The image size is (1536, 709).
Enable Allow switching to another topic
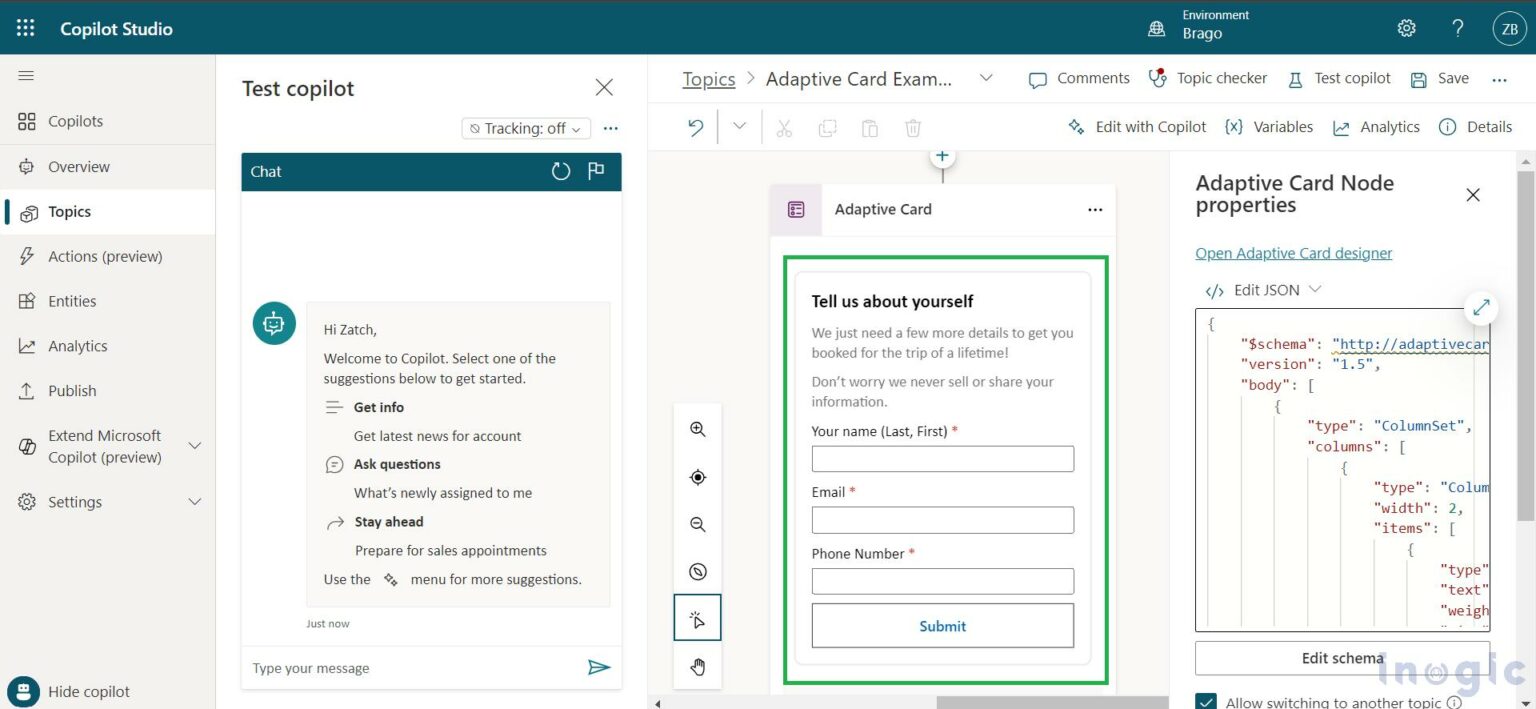point(1206,701)
